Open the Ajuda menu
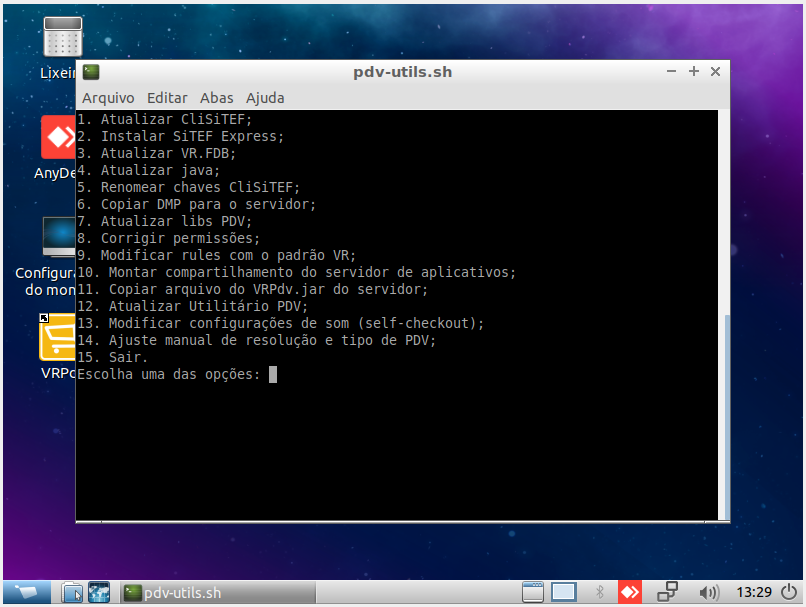Viewport: 806px width, 607px height. [x=265, y=98]
